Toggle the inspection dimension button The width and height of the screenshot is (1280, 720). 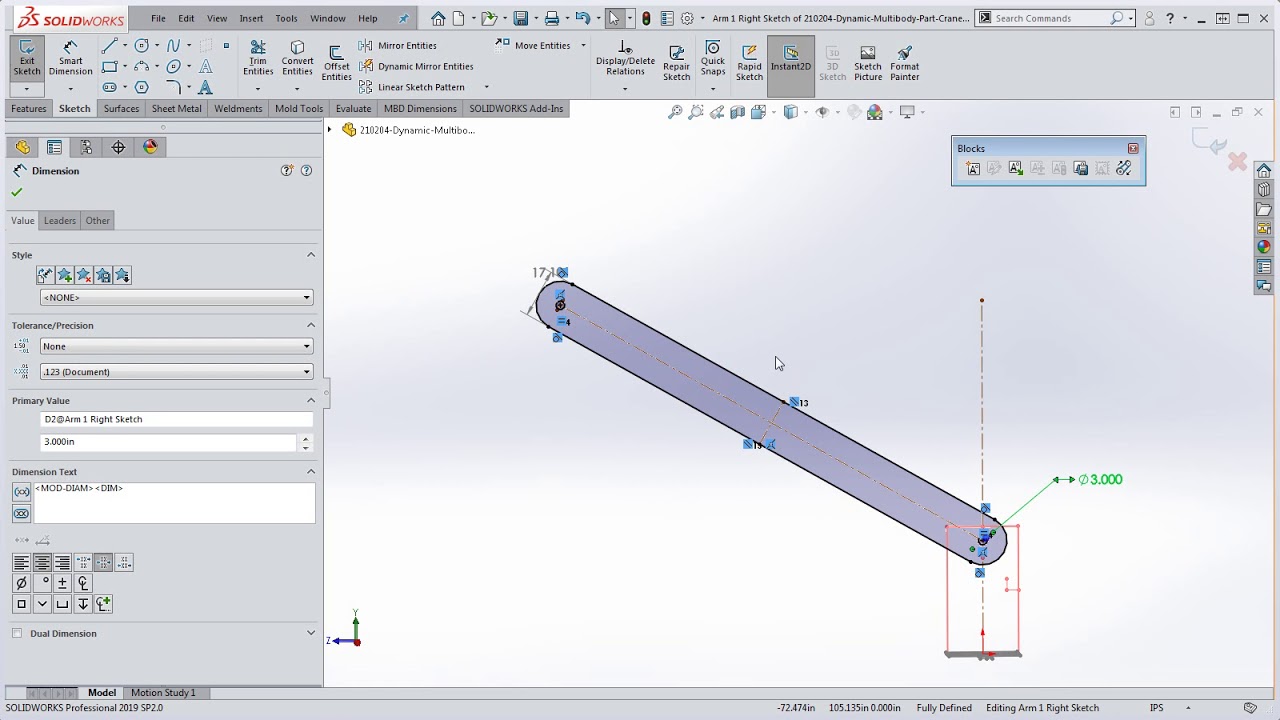(21, 513)
